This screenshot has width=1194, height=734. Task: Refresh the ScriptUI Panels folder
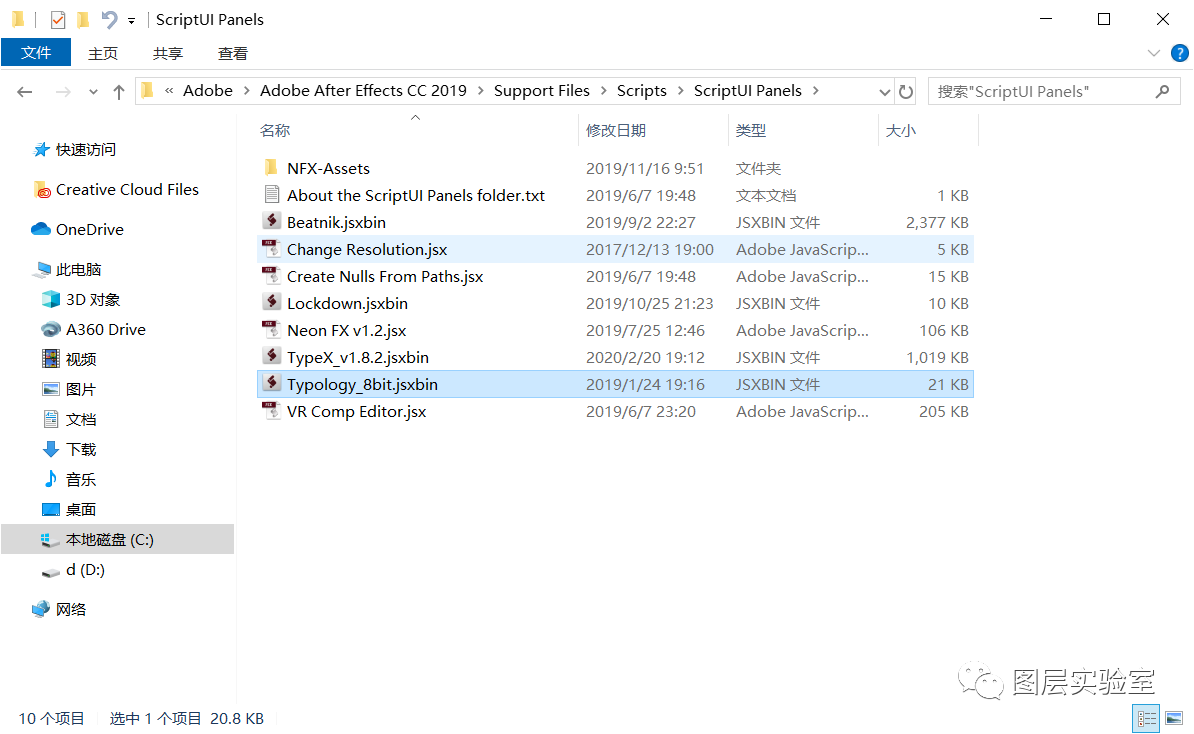905,91
